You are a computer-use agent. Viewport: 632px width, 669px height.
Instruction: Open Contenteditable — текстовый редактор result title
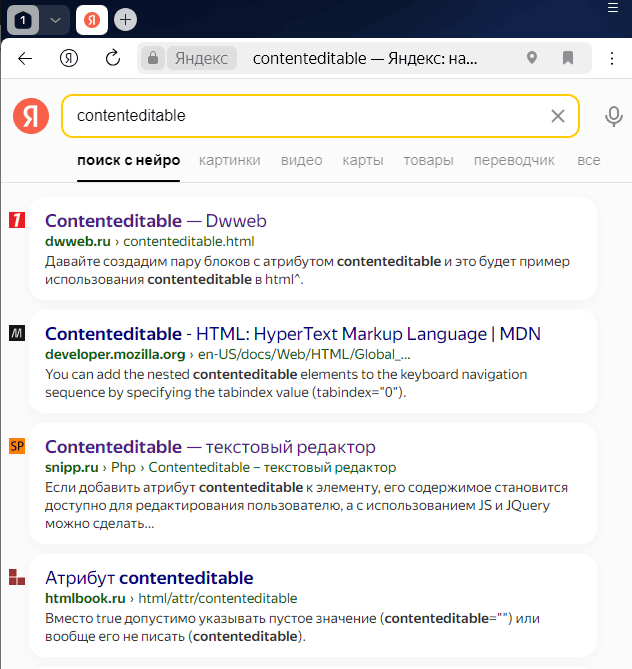click(x=210, y=447)
